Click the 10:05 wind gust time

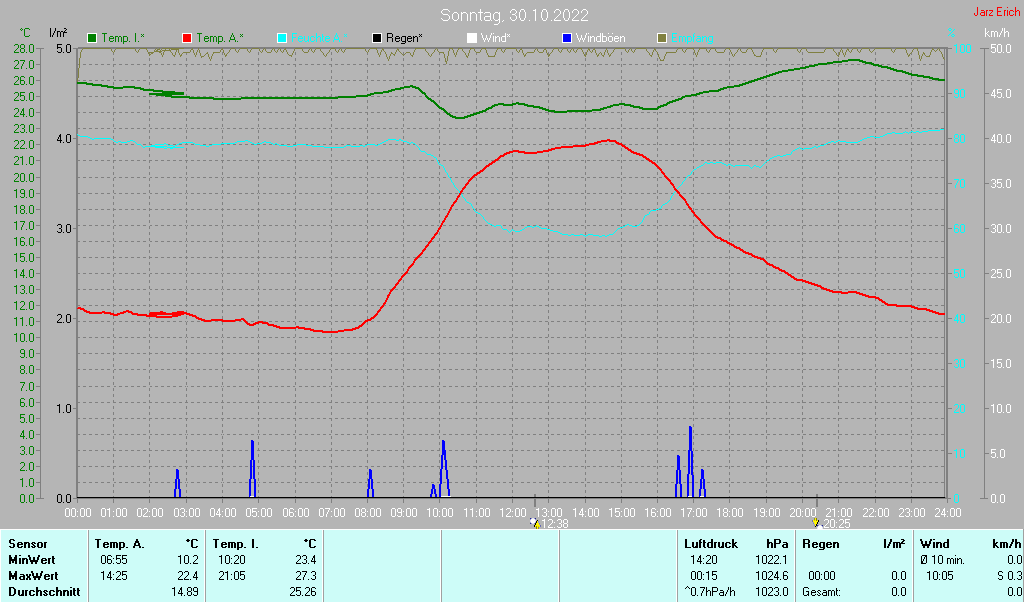(x=940, y=577)
